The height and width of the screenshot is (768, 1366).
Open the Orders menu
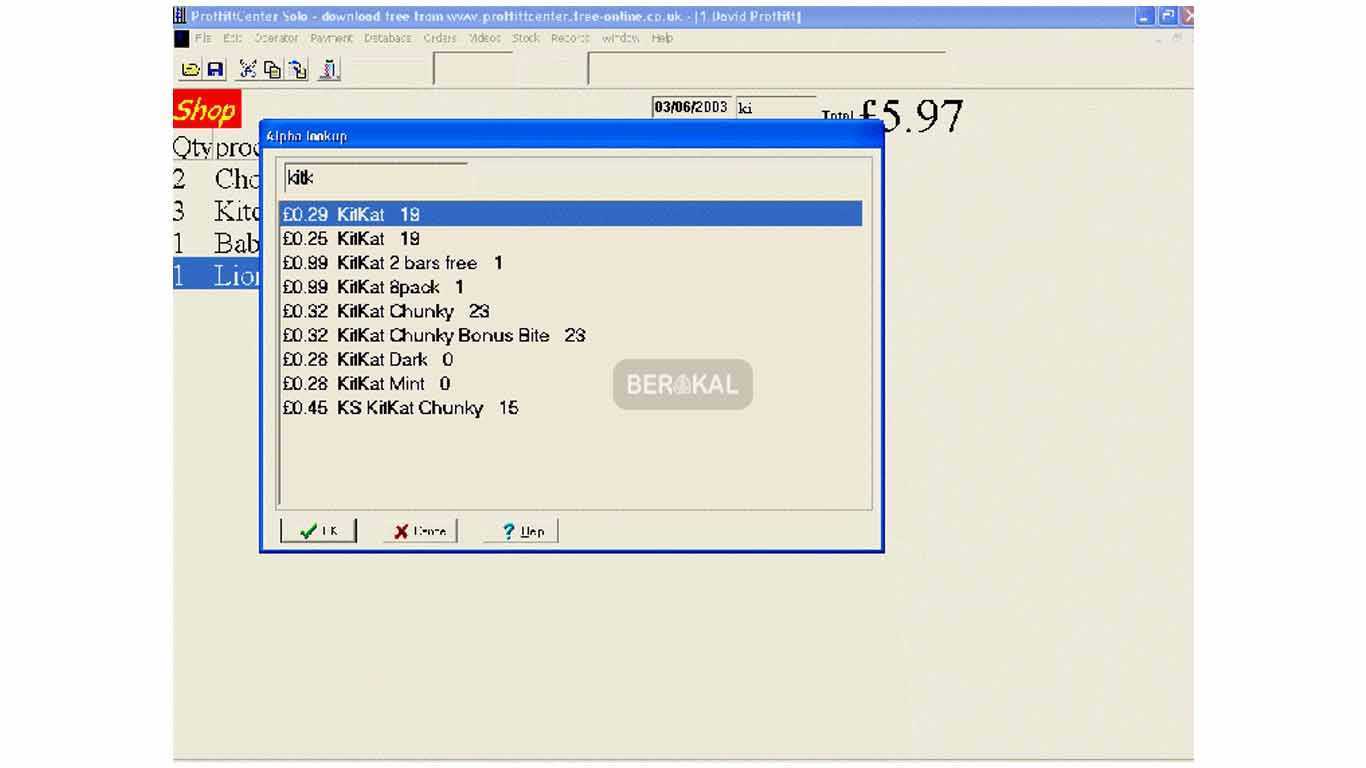click(x=441, y=38)
